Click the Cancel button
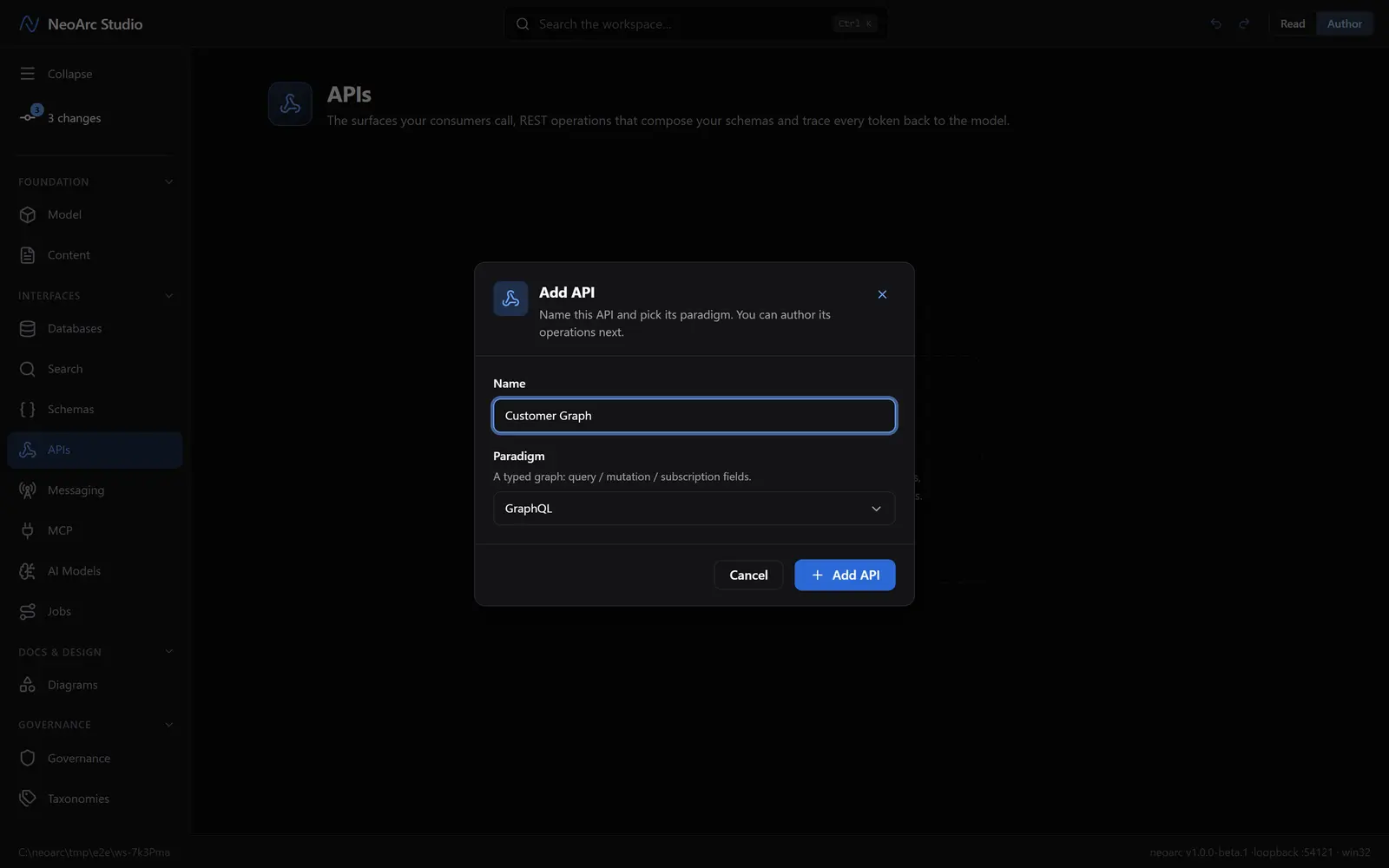Screen dimensions: 1389x868 coord(748,575)
